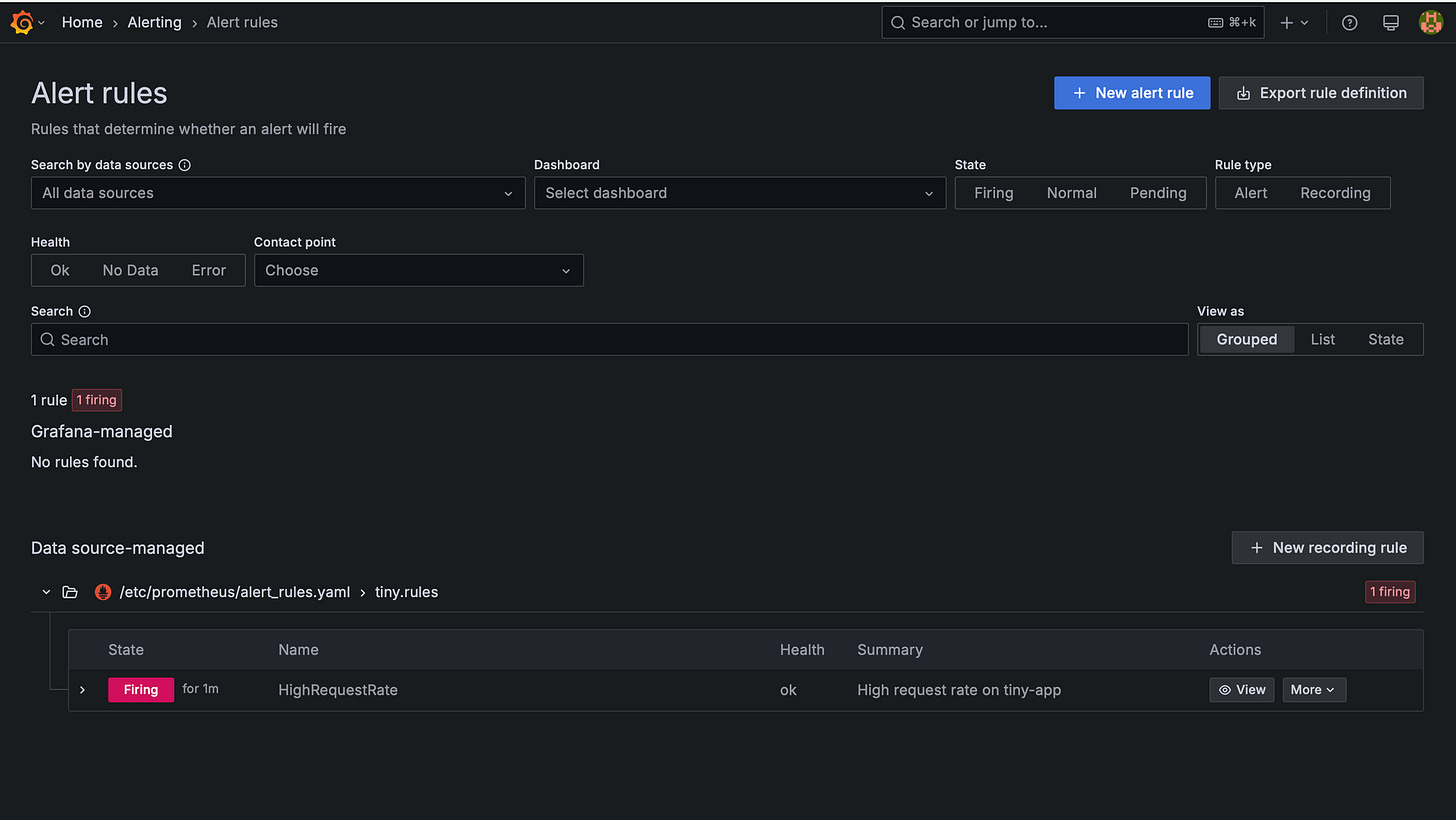The image size is (1456, 820).
Task: Create a New alert rule
Action: point(1131,92)
